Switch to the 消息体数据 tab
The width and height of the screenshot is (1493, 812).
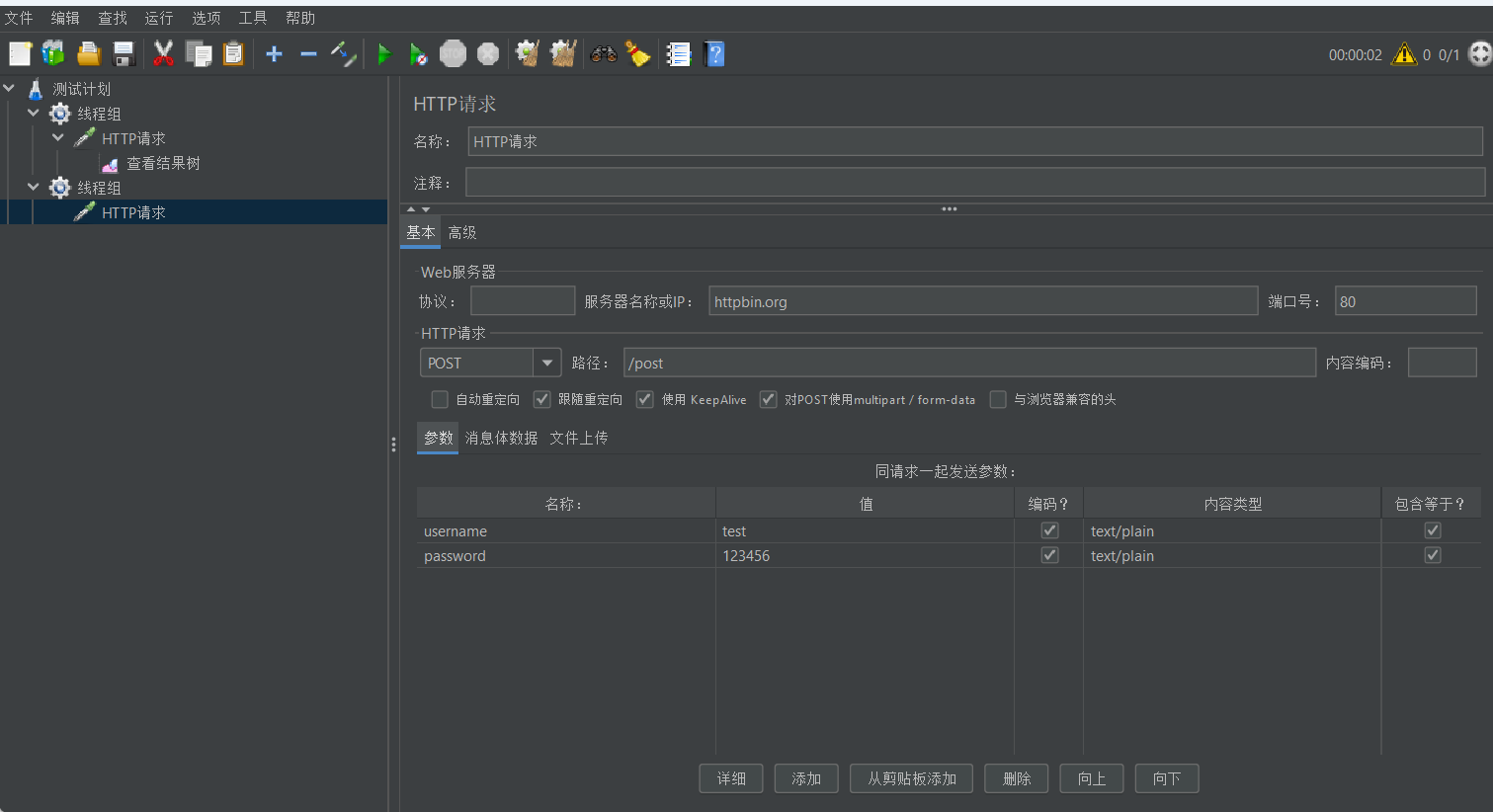click(501, 438)
